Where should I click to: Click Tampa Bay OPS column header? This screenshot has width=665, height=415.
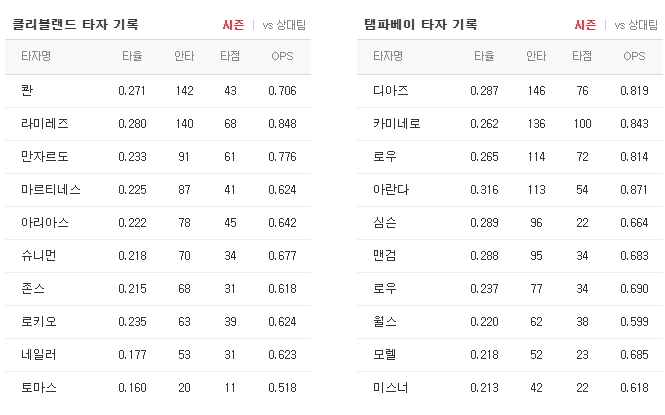[634, 56]
